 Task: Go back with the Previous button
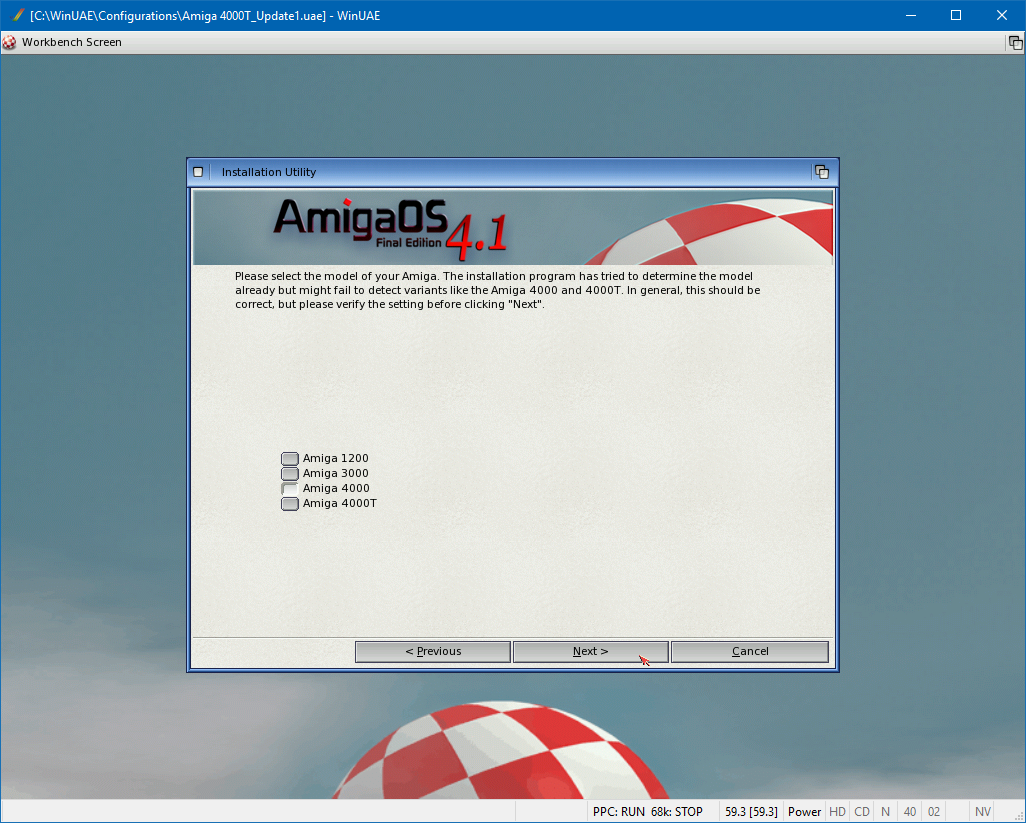click(433, 652)
